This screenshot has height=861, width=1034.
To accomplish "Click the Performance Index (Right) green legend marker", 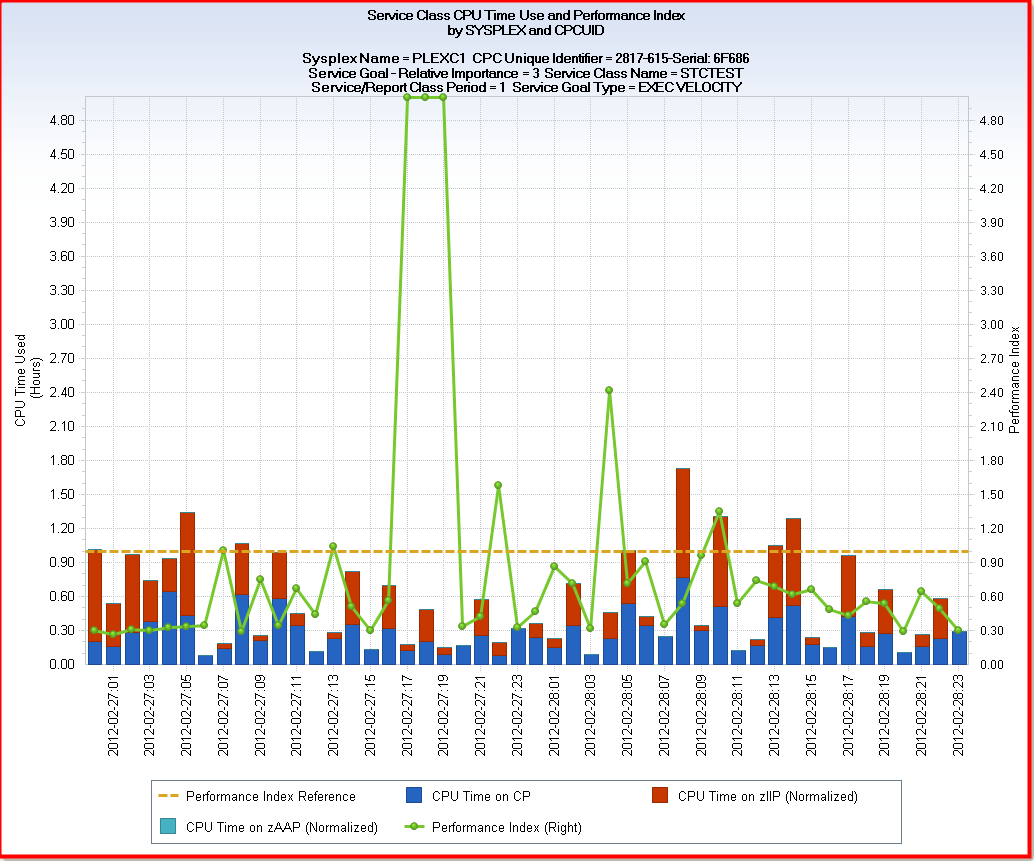I will (x=414, y=826).
